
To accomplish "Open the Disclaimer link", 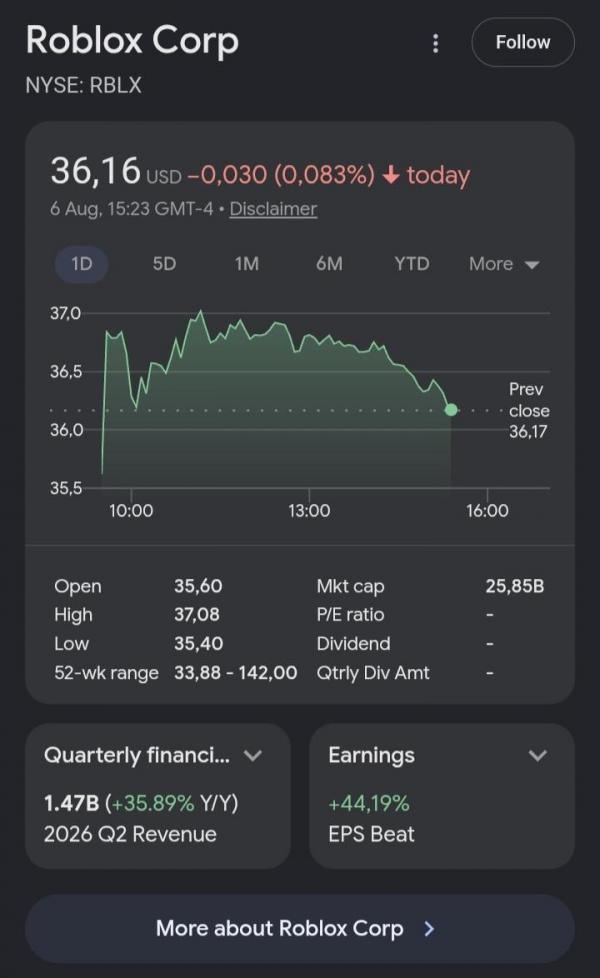I will 273,209.
